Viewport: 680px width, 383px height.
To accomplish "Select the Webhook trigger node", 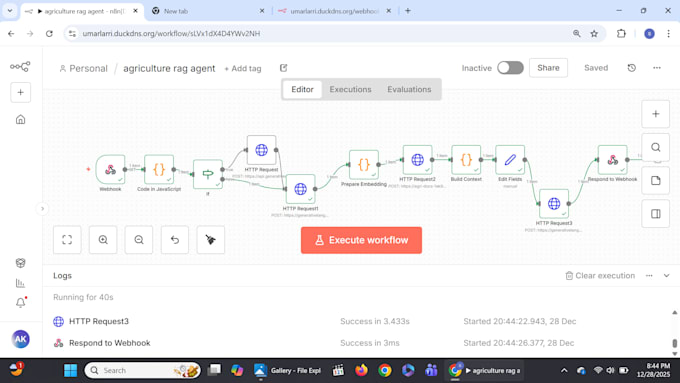I will point(111,170).
